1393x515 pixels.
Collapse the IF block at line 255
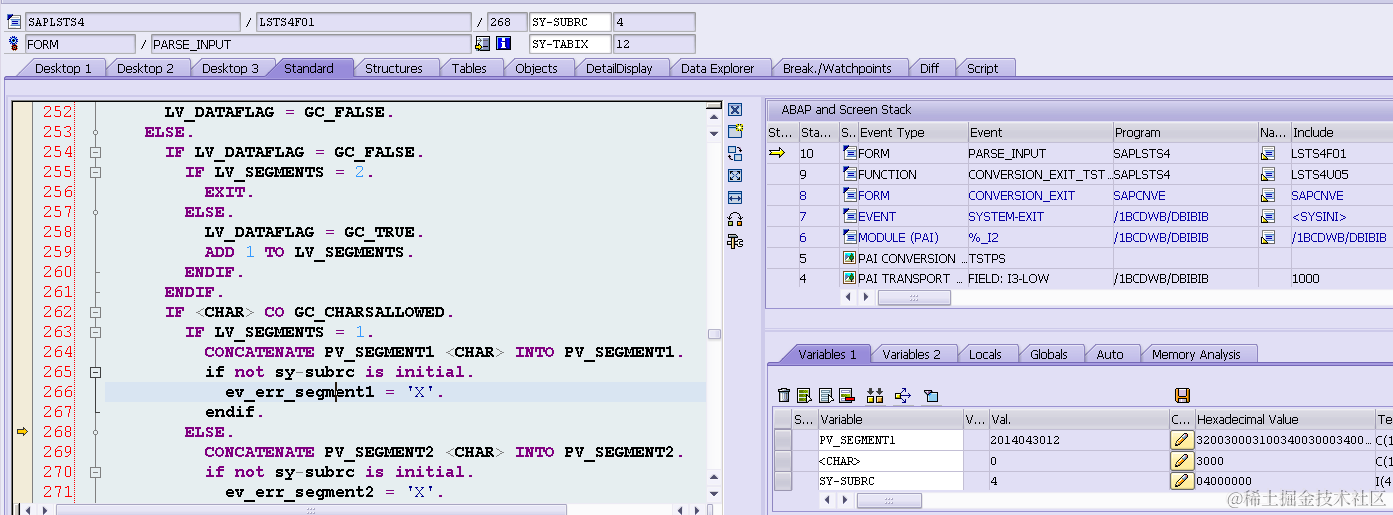click(x=95, y=172)
